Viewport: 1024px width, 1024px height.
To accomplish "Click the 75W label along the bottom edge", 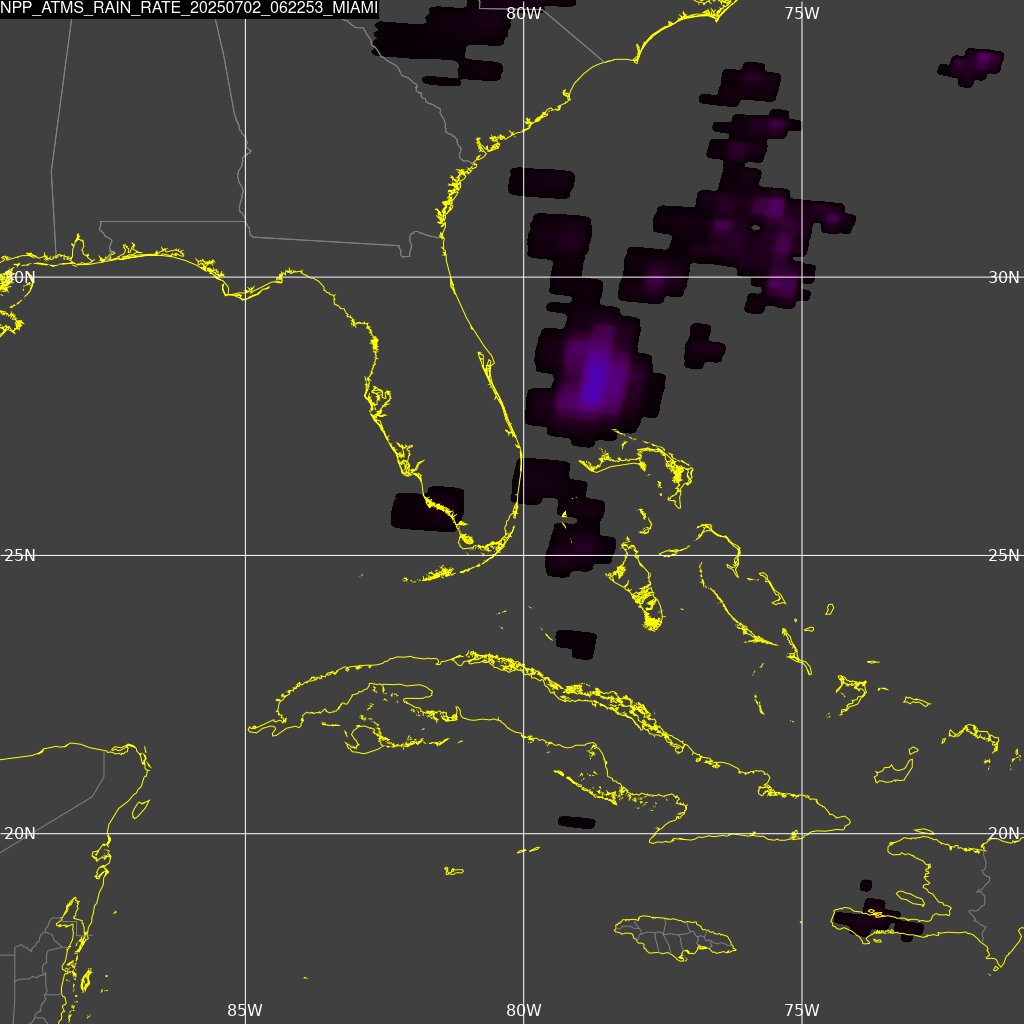I will pos(802,1010).
